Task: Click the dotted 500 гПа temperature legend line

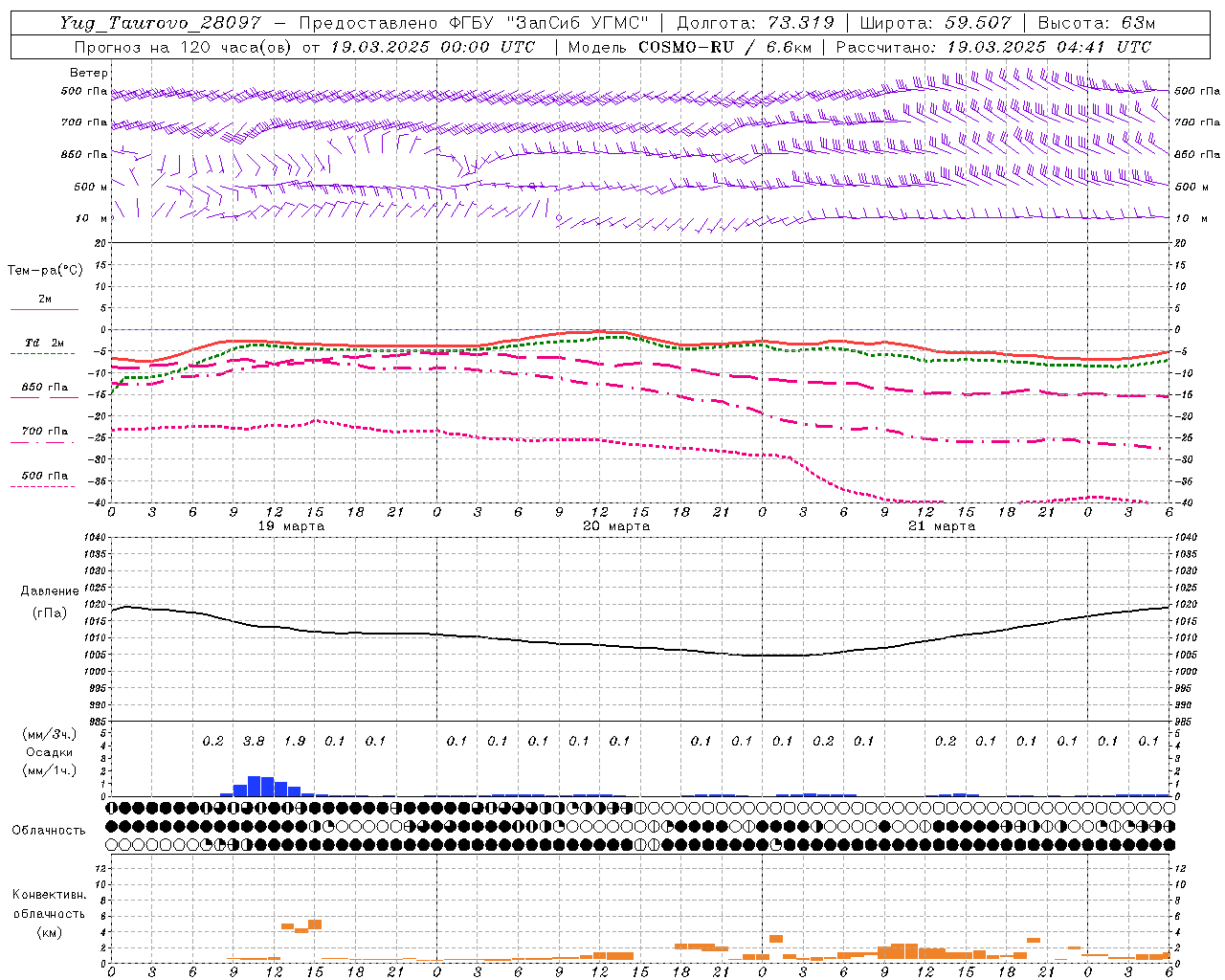Action: click(44, 486)
